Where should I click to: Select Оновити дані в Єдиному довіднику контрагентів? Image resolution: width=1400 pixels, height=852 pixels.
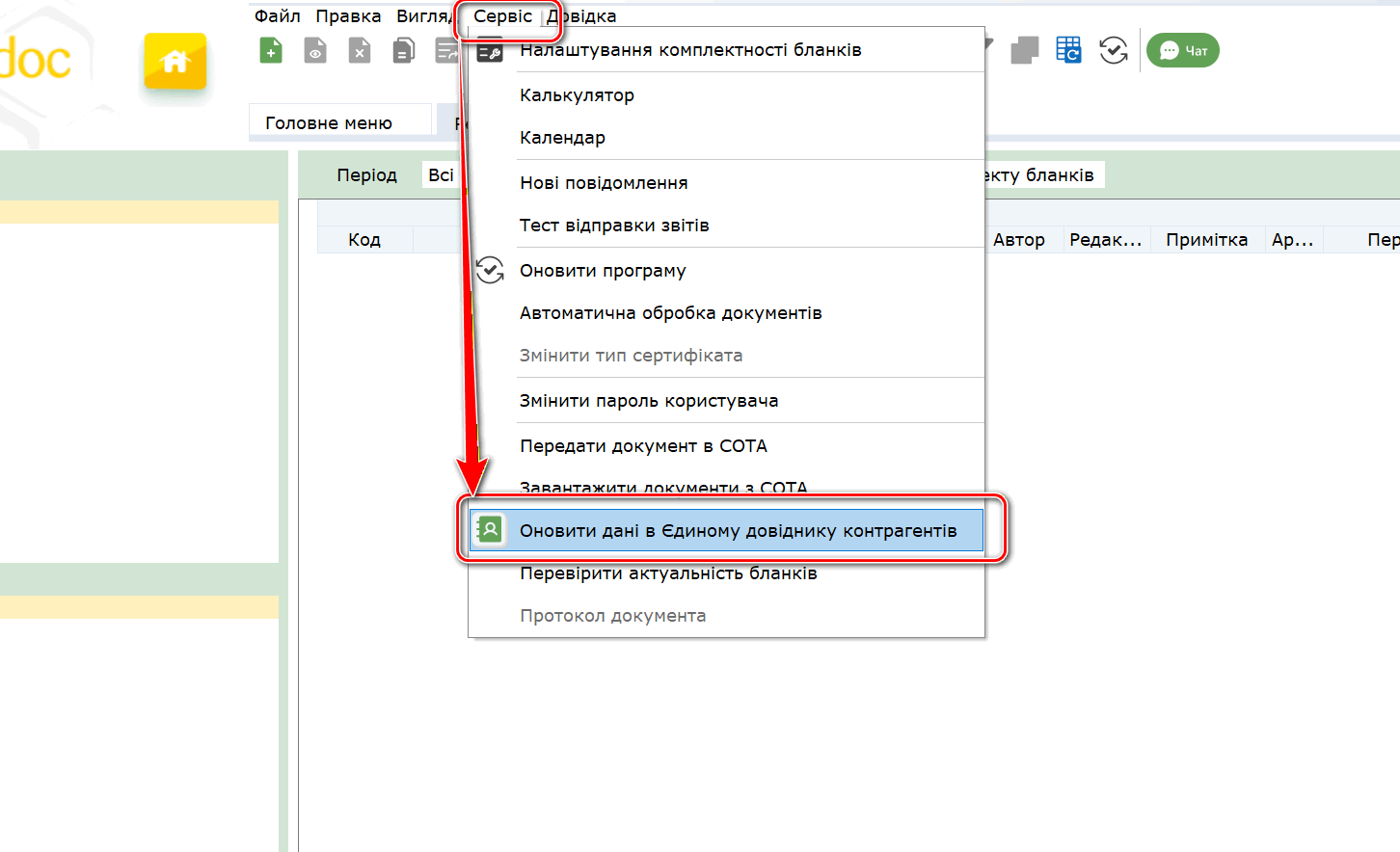pyautogui.click(x=738, y=531)
